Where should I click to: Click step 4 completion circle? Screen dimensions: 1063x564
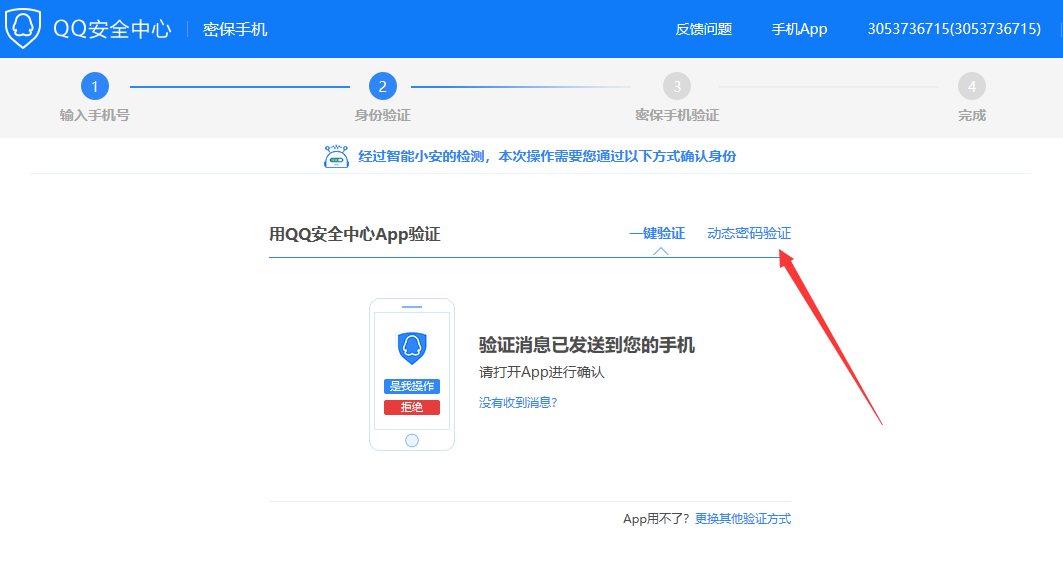971,86
